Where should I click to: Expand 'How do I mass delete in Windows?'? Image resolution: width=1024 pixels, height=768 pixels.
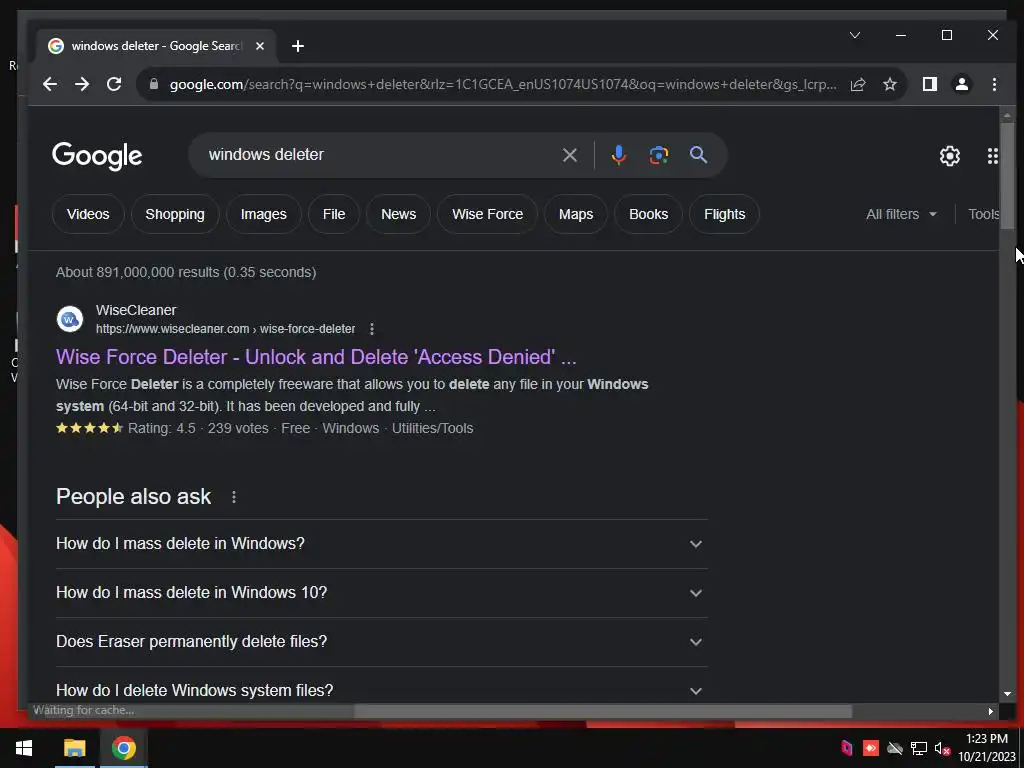tap(382, 544)
